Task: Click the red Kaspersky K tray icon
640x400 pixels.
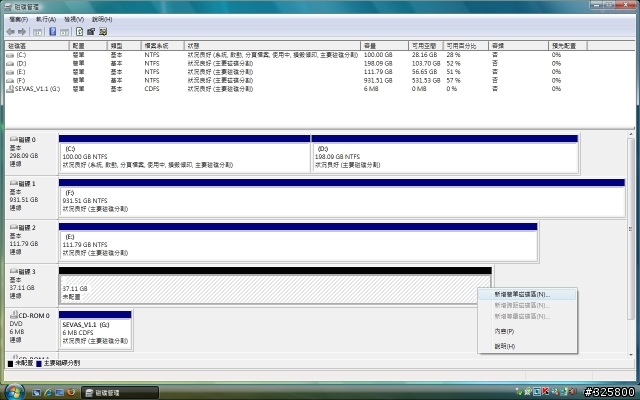Action: tap(545, 392)
